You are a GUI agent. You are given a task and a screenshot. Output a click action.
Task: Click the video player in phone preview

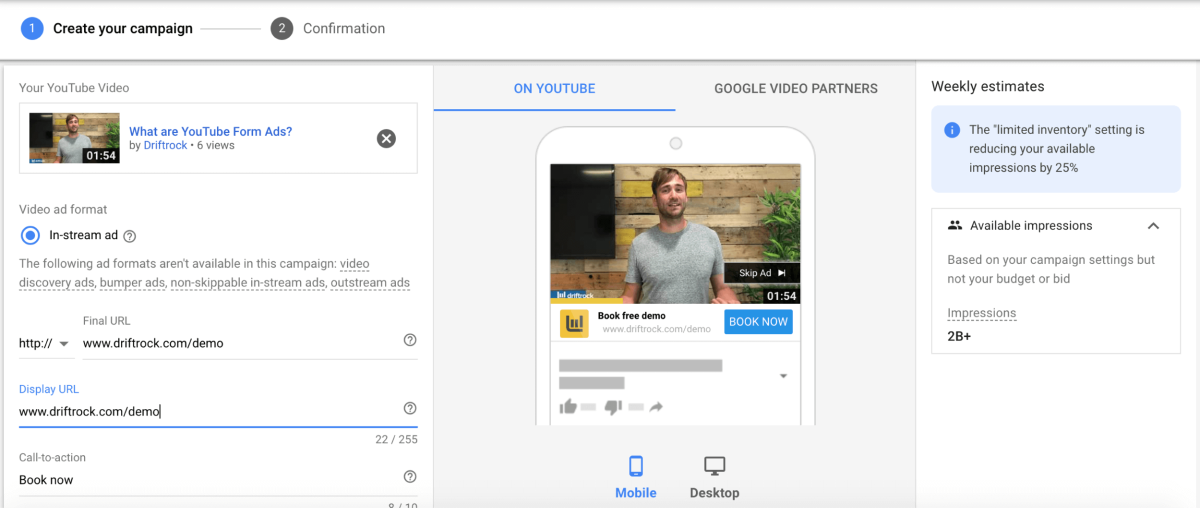[x=675, y=234]
